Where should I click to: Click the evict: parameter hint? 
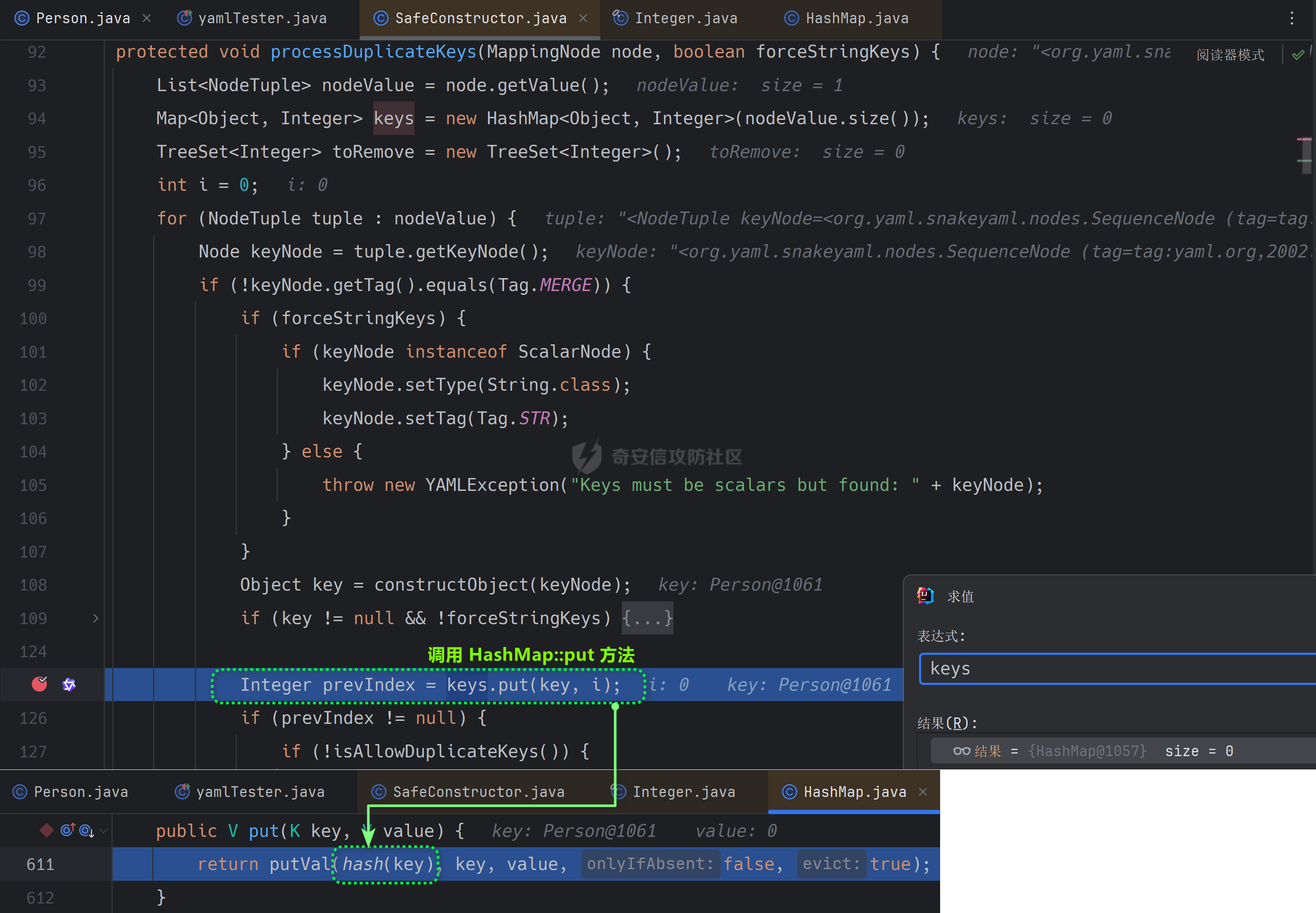point(831,864)
